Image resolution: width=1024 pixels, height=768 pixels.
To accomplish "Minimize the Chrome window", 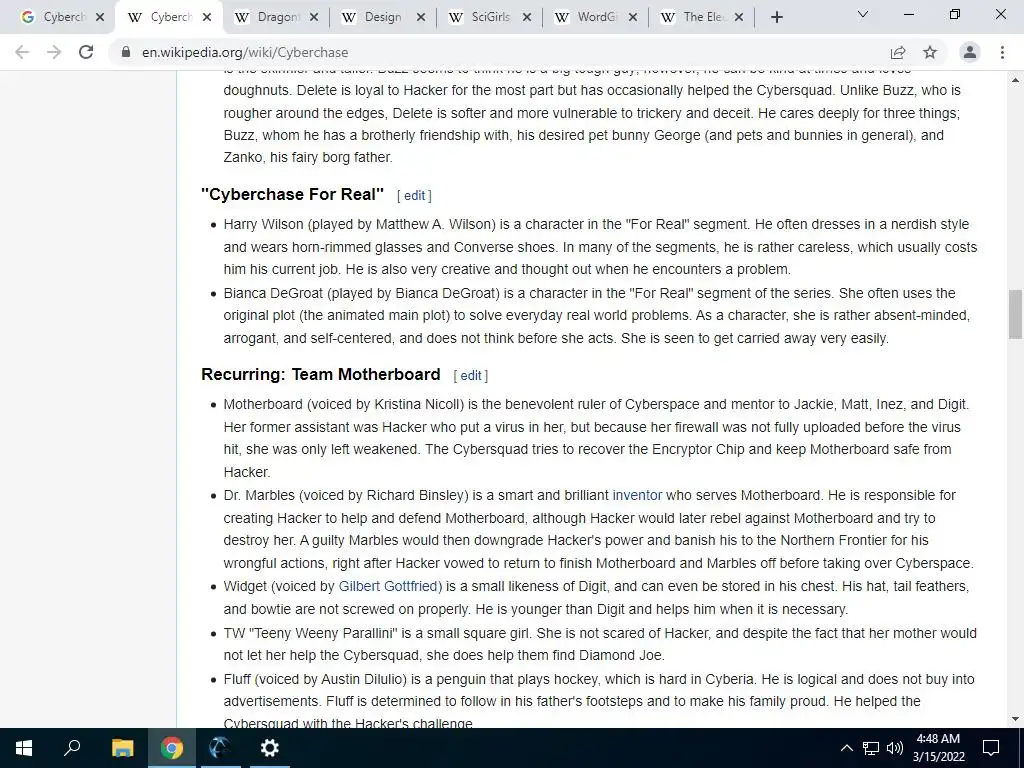I will 909,14.
